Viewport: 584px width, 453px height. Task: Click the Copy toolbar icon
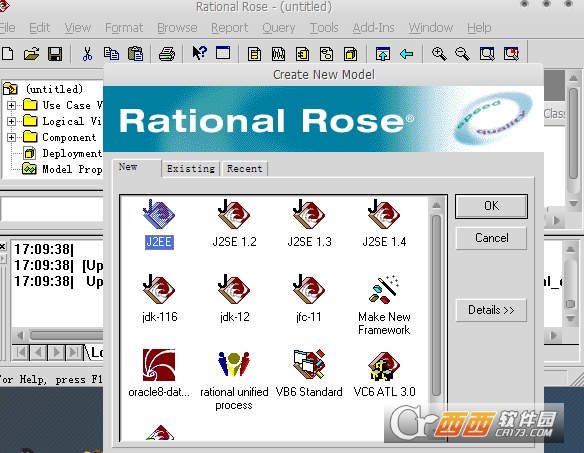[111, 54]
